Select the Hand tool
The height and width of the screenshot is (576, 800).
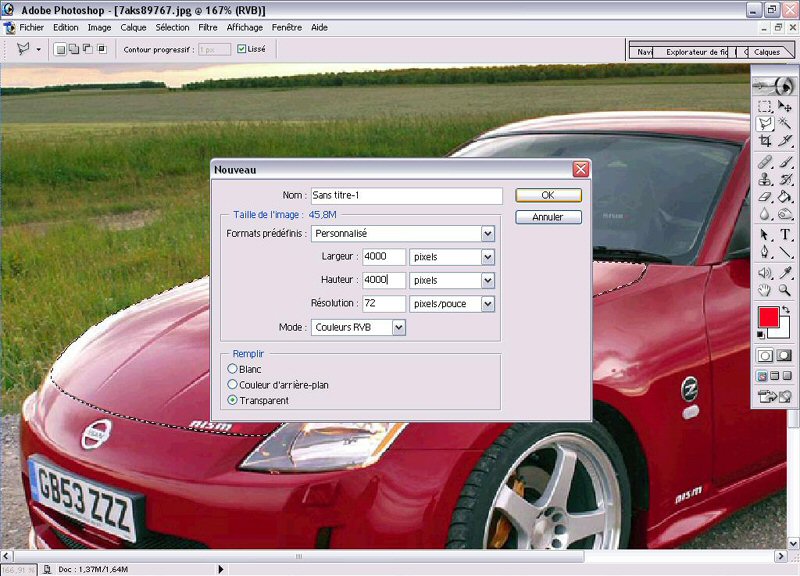coord(764,291)
